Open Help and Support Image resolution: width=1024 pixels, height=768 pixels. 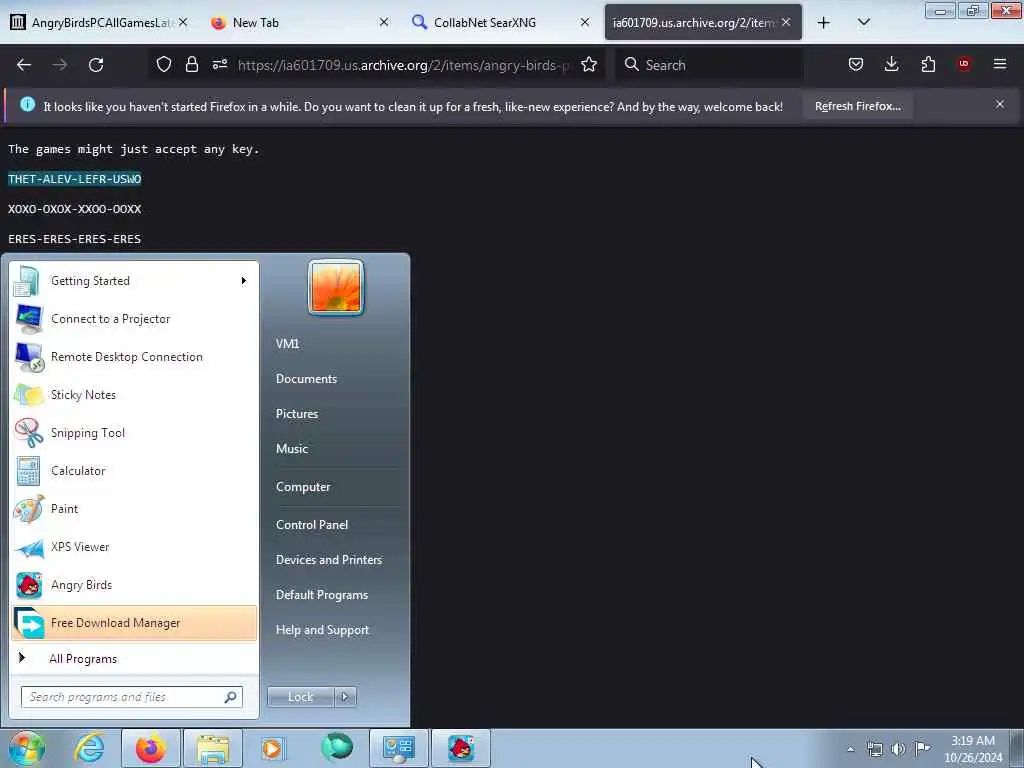click(322, 630)
